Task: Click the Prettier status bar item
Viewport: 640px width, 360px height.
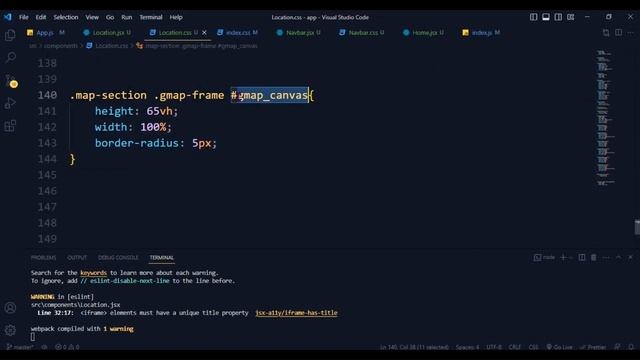Action: (x=593, y=347)
